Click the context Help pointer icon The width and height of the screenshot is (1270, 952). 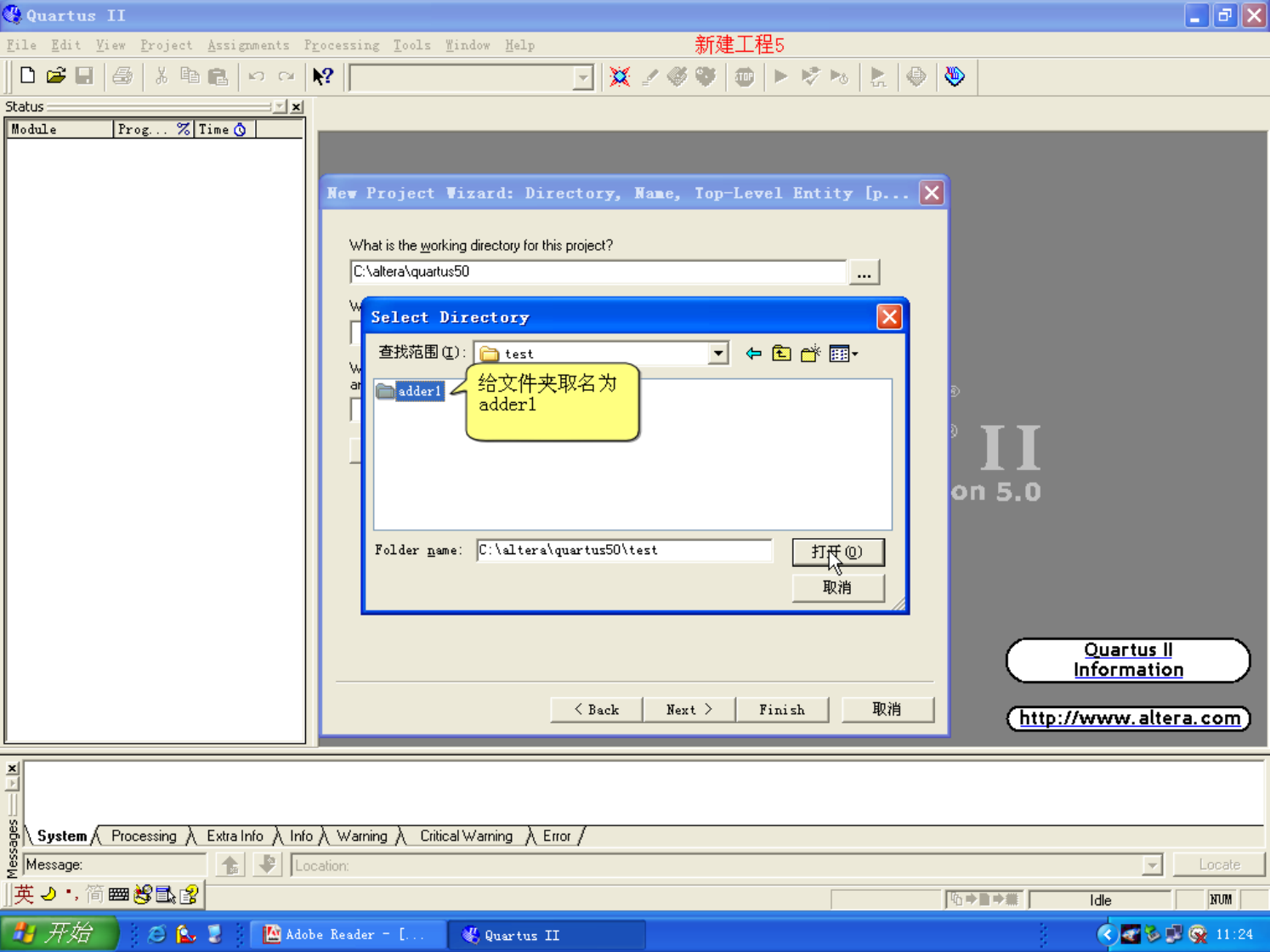[322, 76]
